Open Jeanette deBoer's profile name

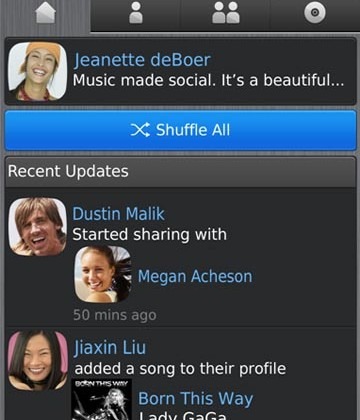pyautogui.click(x=142, y=60)
